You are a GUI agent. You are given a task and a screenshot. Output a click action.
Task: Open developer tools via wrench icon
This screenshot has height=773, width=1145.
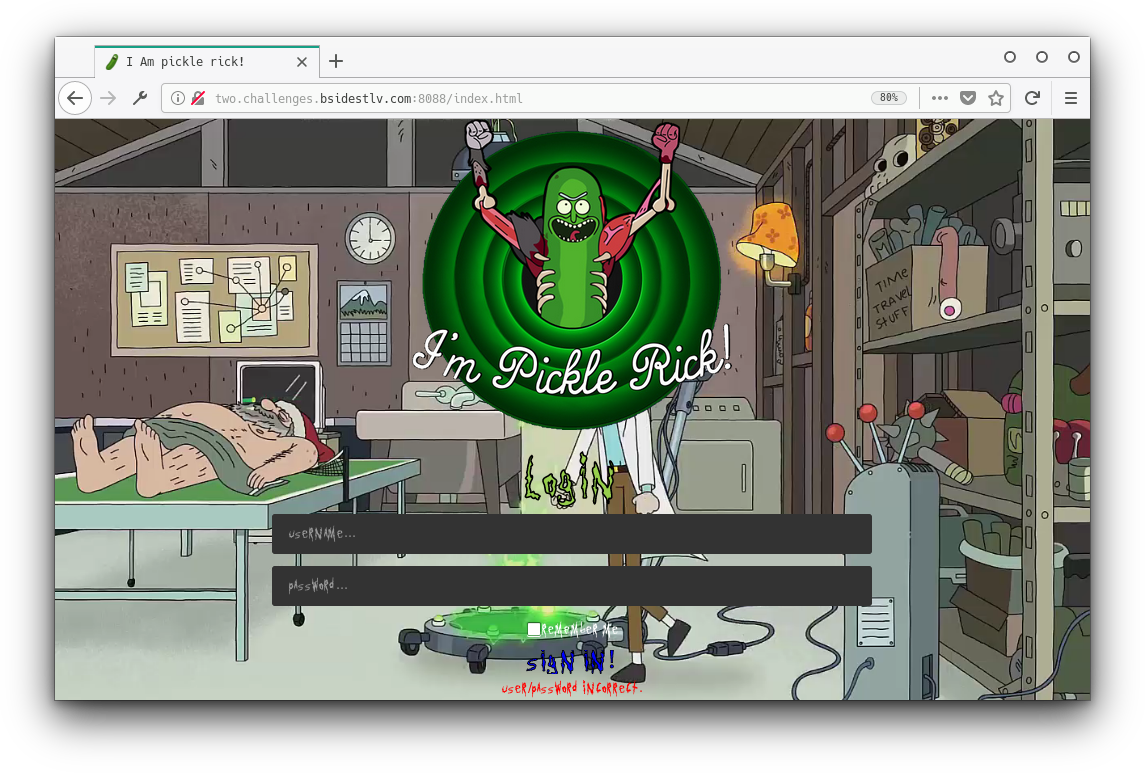pyautogui.click(x=140, y=98)
